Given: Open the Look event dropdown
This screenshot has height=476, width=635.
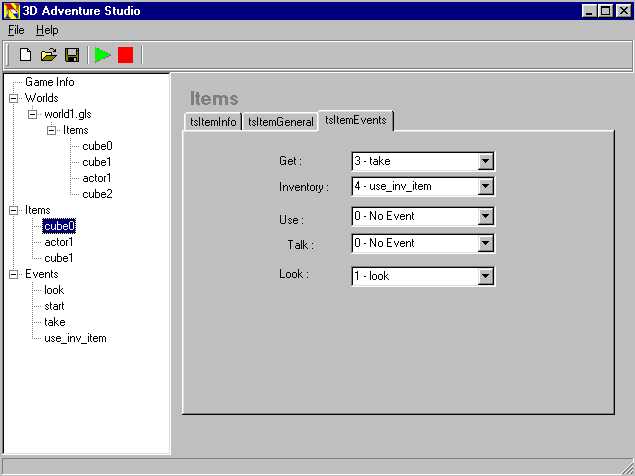Looking at the screenshot, I should pos(485,276).
